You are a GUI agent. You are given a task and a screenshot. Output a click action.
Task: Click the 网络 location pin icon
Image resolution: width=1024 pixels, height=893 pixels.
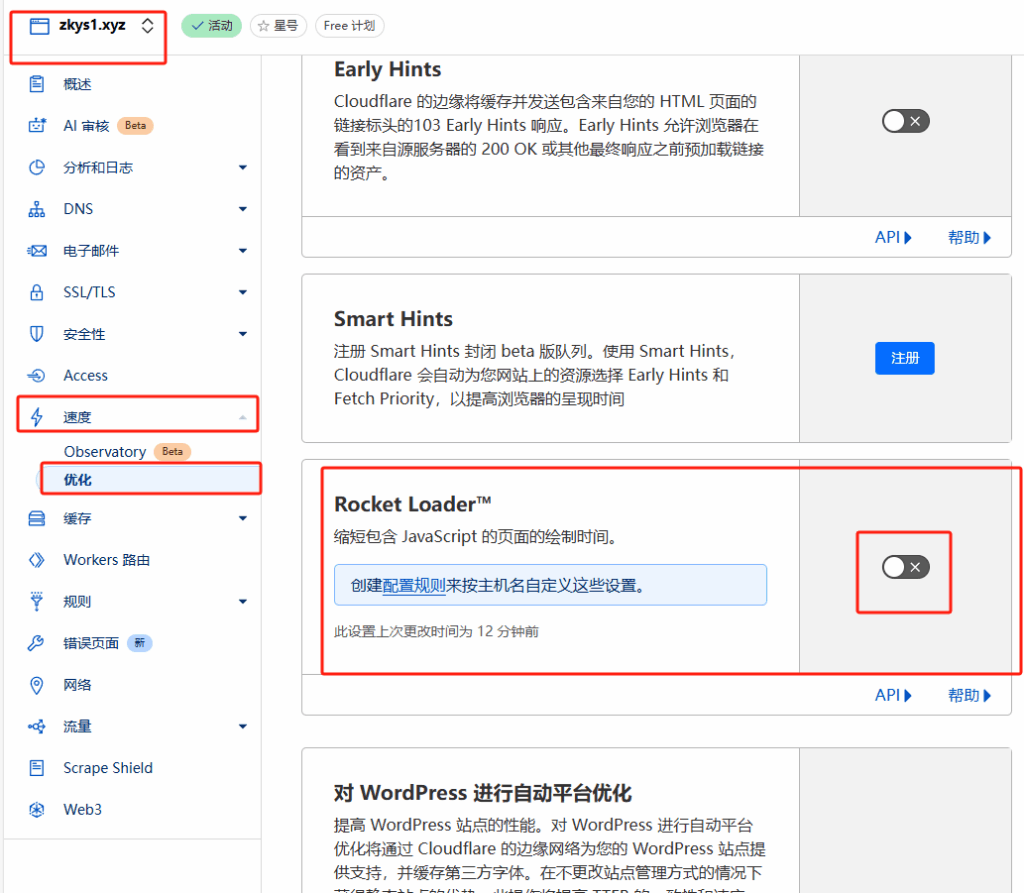click(37, 685)
